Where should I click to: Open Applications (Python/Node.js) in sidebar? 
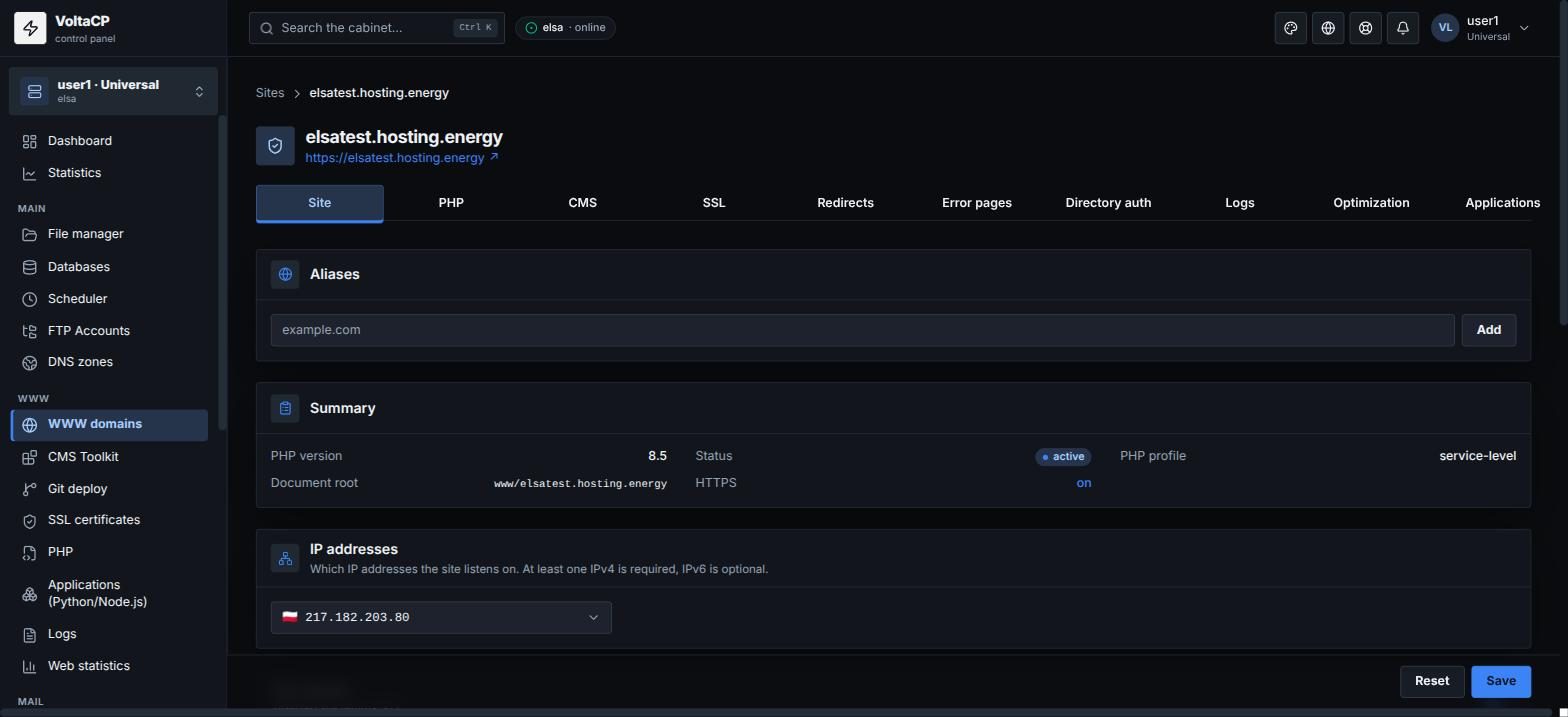[x=110, y=593]
